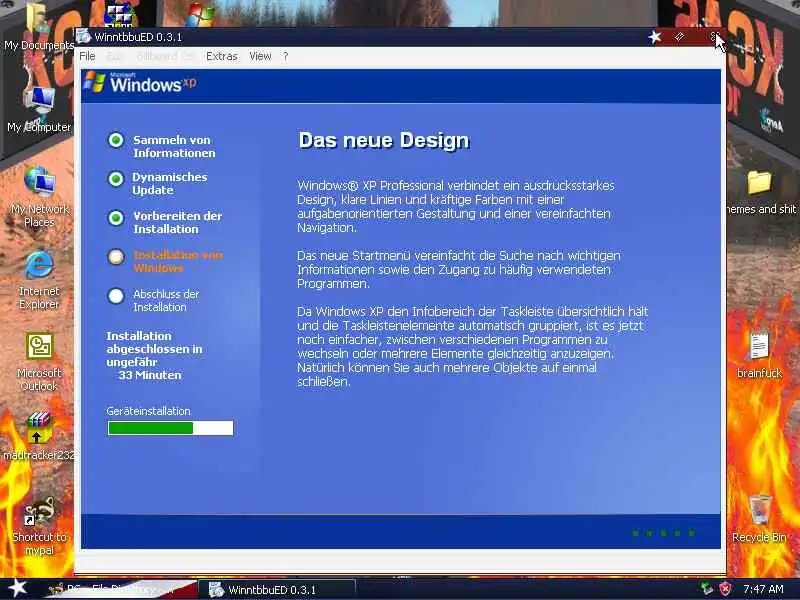The image size is (800, 600).
Task: Select the Abschluss der Installation step bullet
Action: point(116,296)
